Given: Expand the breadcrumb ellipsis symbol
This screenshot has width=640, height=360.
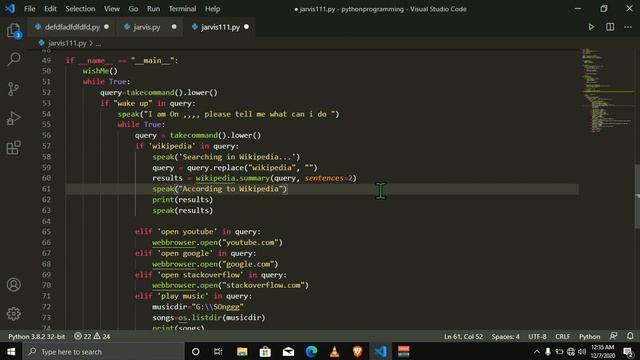Looking at the screenshot, I should [98, 43].
